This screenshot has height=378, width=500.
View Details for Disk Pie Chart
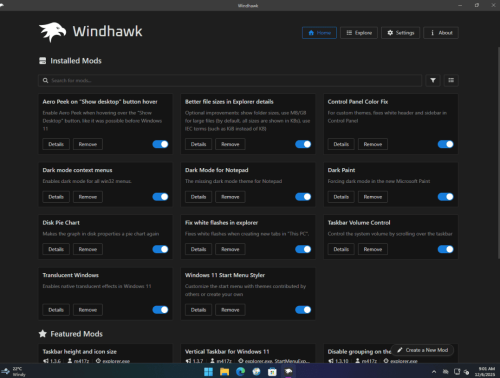pos(56,249)
